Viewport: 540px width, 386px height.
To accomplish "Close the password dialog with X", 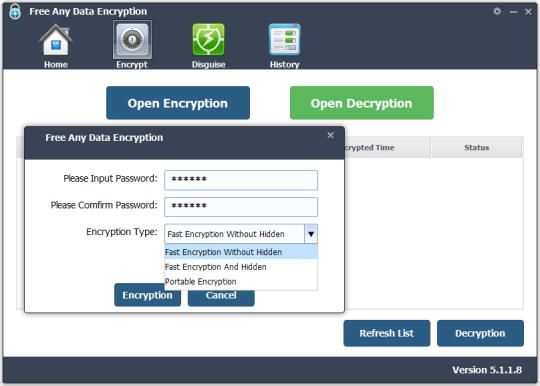I will 330,135.
